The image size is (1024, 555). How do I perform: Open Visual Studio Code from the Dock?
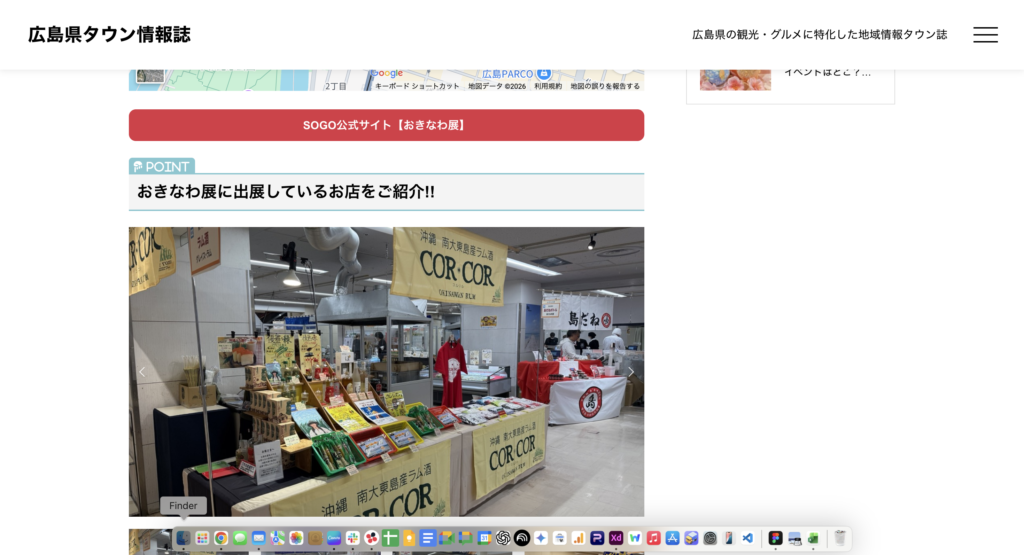[x=747, y=538]
